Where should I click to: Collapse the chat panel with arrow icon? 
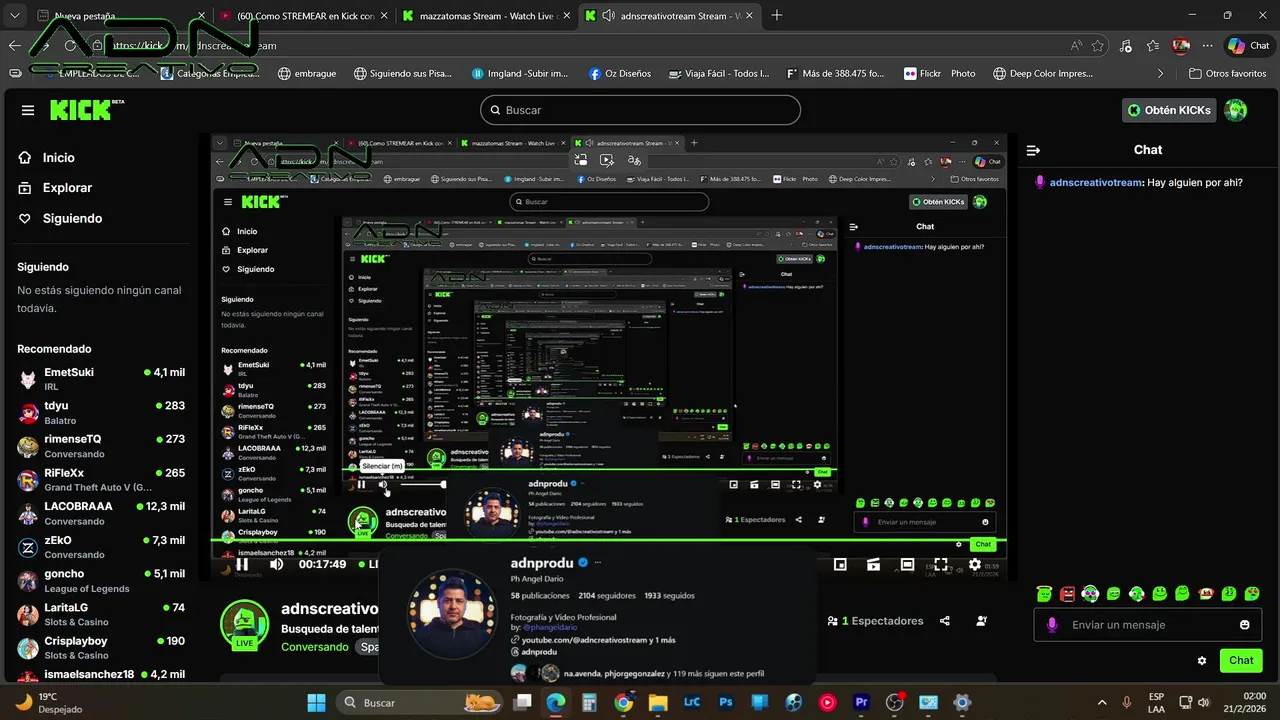point(1033,150)
